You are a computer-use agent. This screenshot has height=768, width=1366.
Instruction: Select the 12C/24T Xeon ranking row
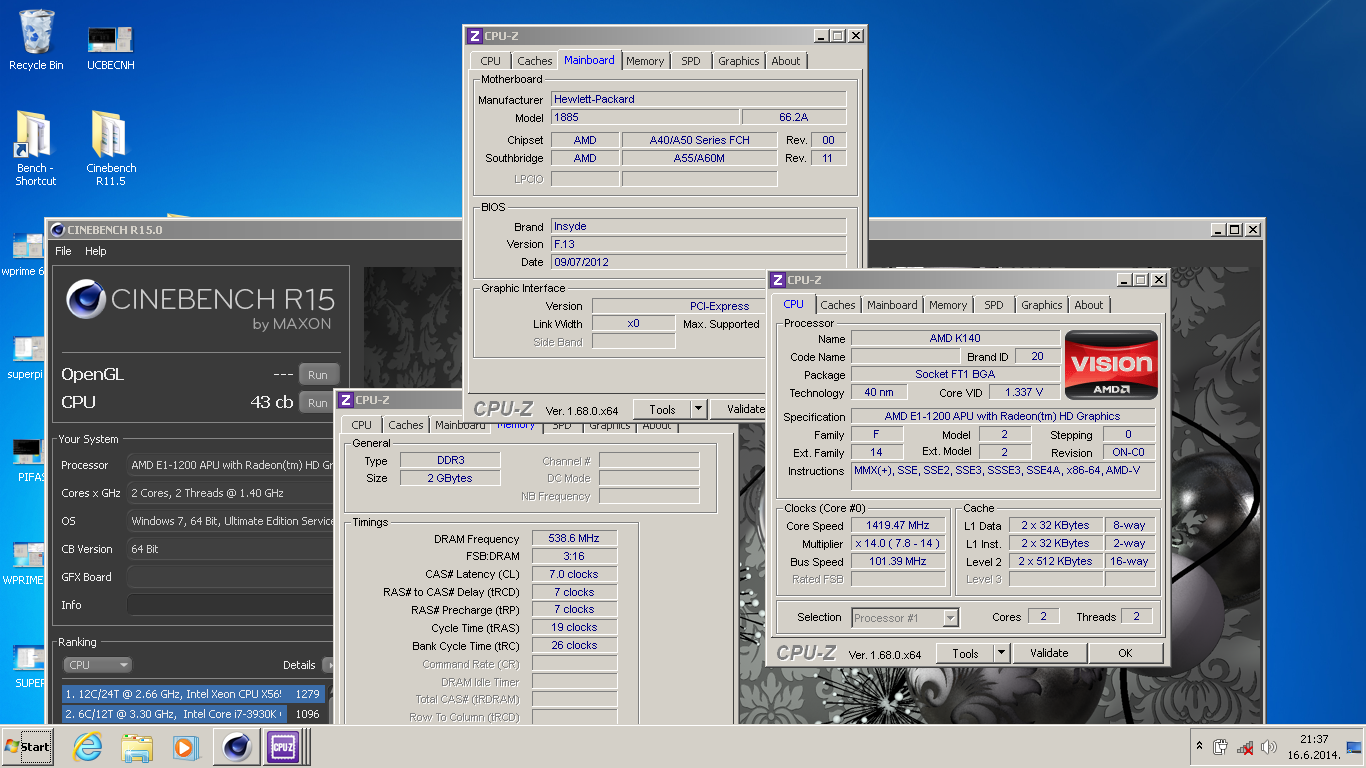193,693
